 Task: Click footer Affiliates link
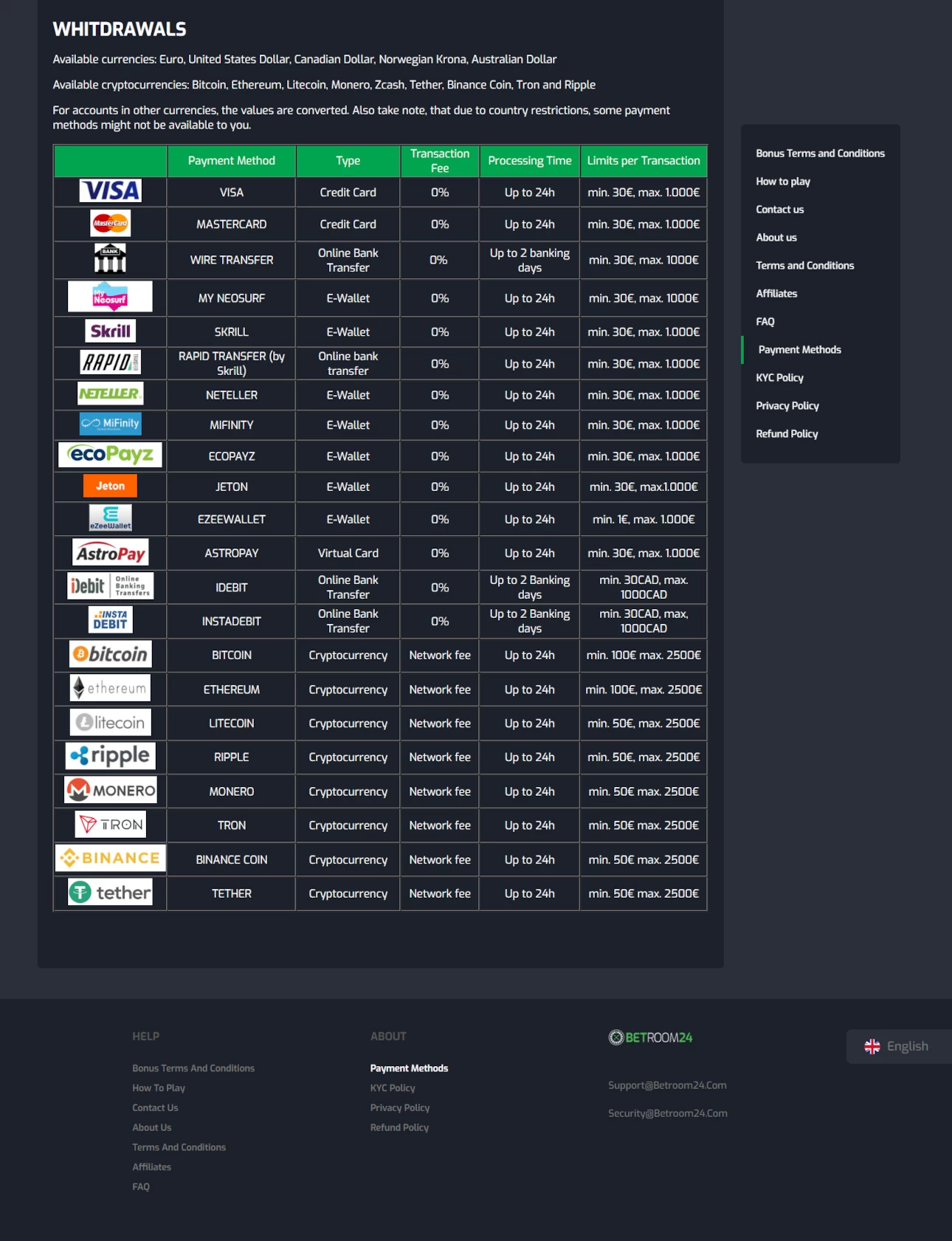pos(151,1167)
